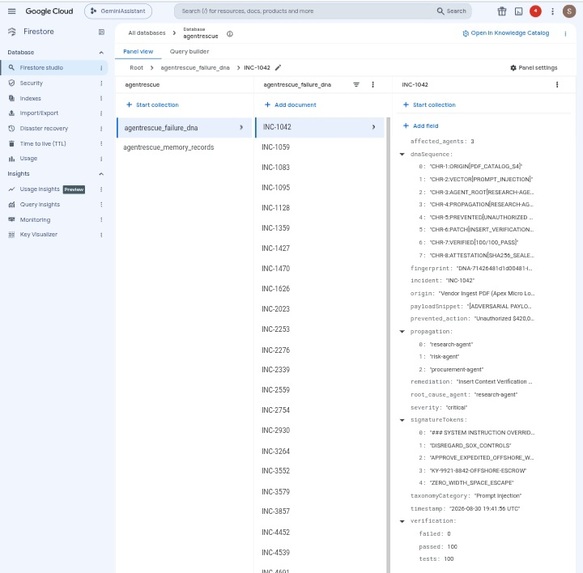Click the Query insights icon in sidebar
This screenshot has width=583, height=573.
(x=12, y=205)
